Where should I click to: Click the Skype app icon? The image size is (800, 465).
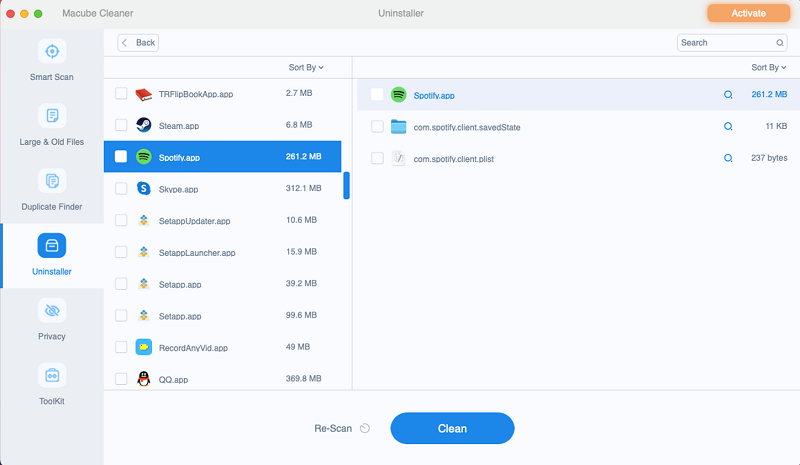coord(144,188)
